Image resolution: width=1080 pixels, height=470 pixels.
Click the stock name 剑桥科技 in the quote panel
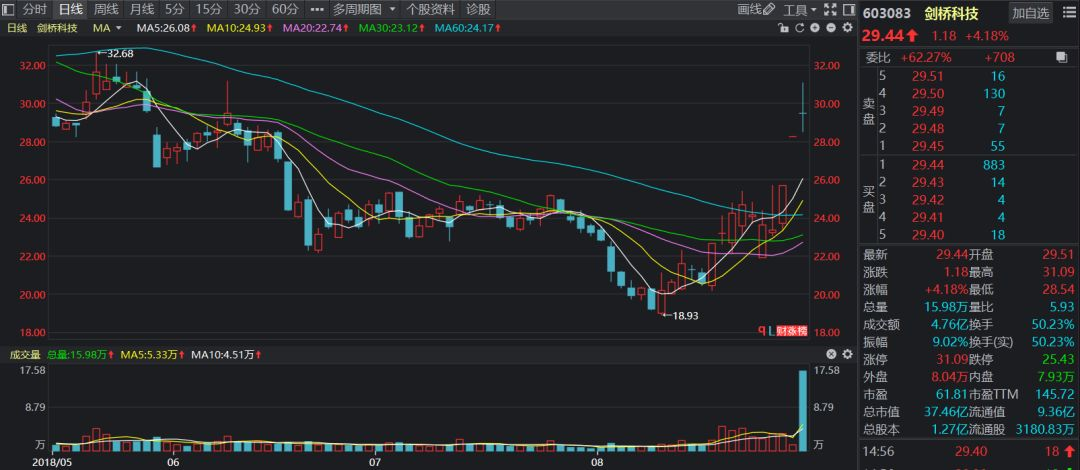tap(951, 13)
